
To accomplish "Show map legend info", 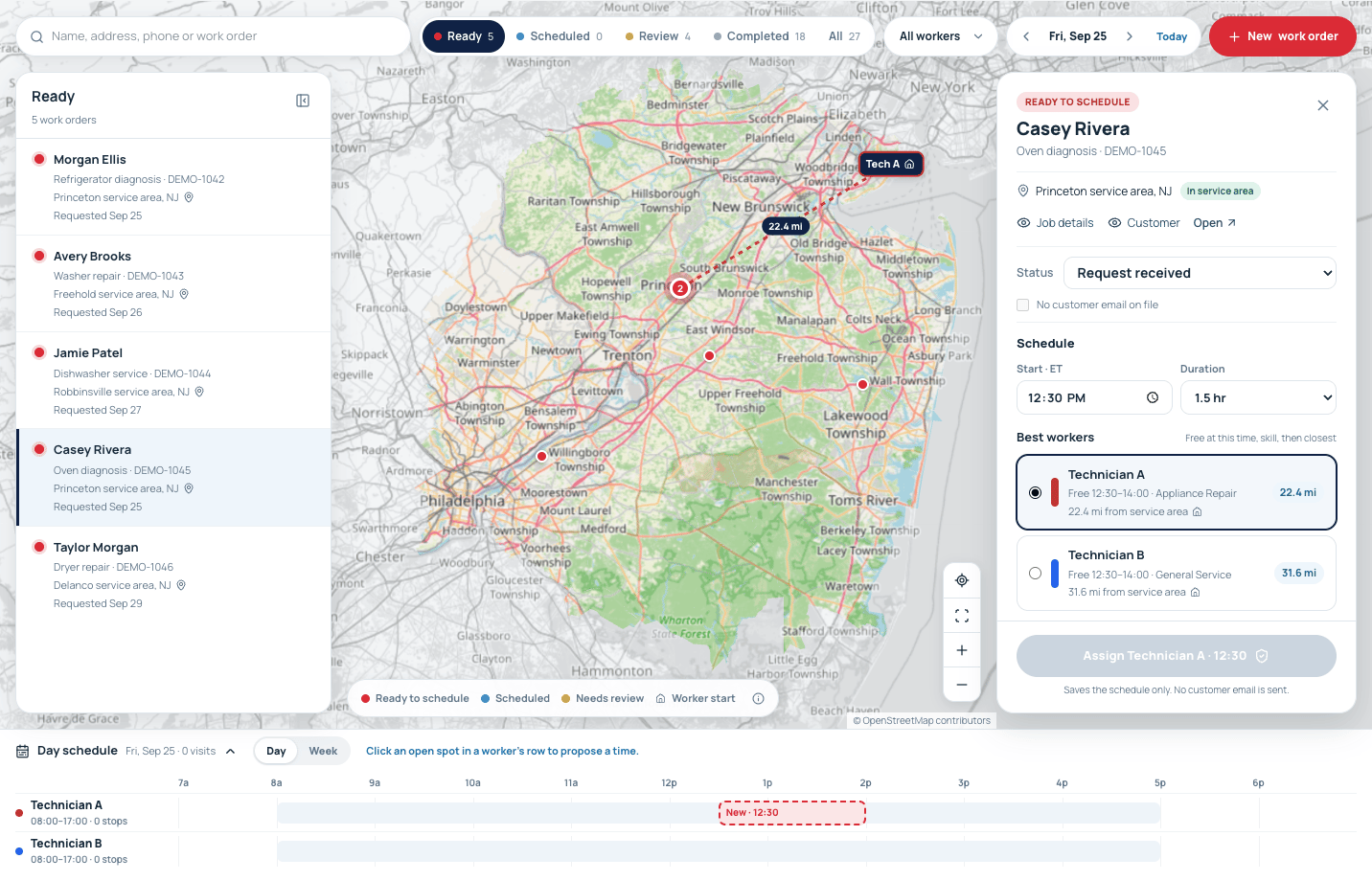I will click(x=759, y=698).
